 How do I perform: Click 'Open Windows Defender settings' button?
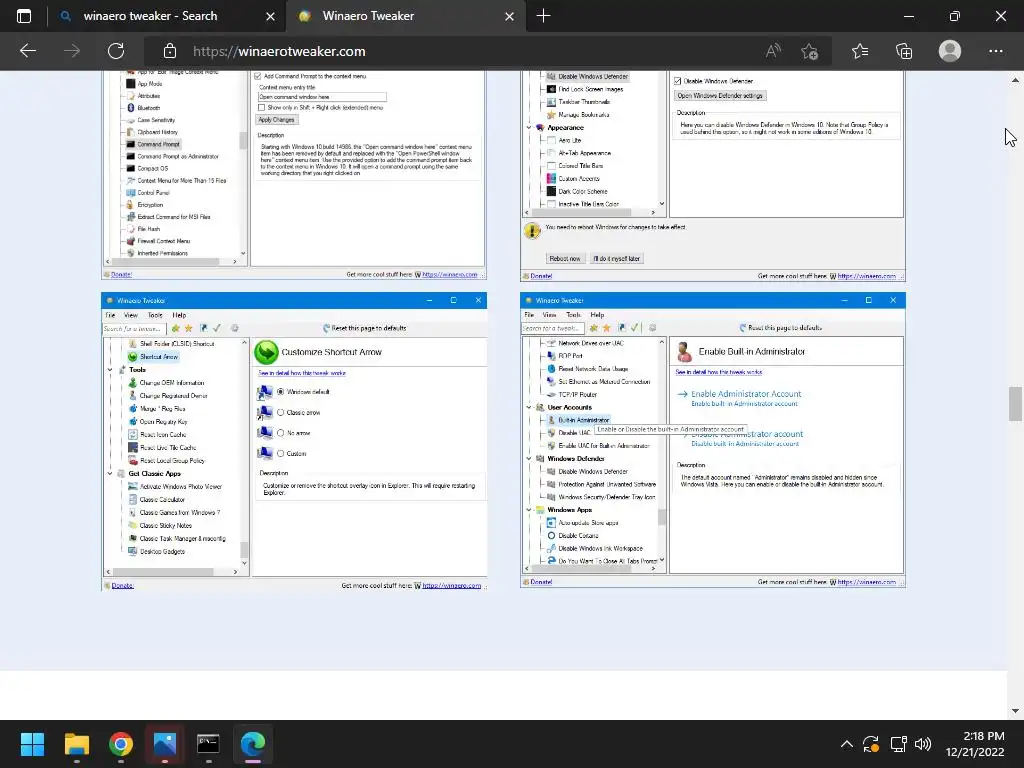720,95
